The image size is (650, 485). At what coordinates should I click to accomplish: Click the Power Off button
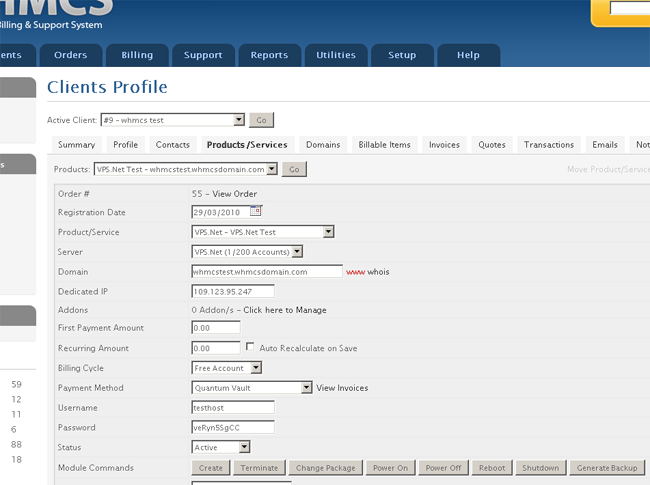pos(444,468)
